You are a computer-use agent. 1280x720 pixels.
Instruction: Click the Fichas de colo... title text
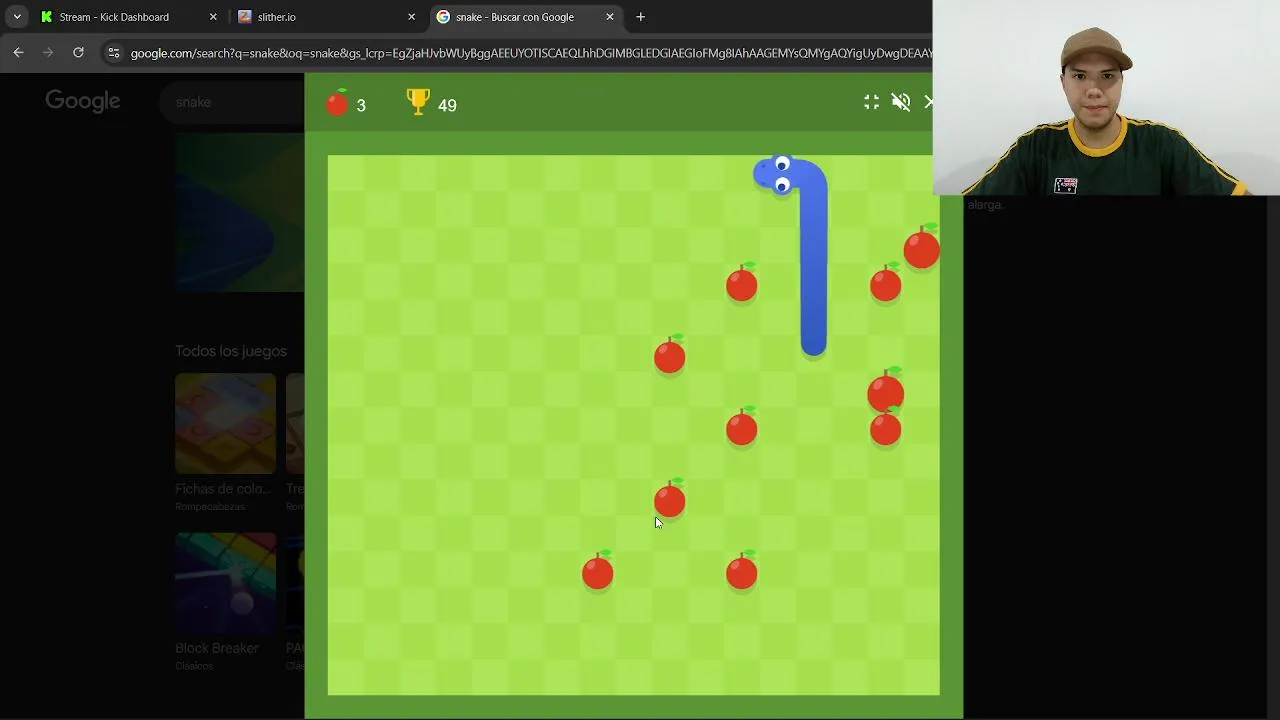click(x=223, y=489)
